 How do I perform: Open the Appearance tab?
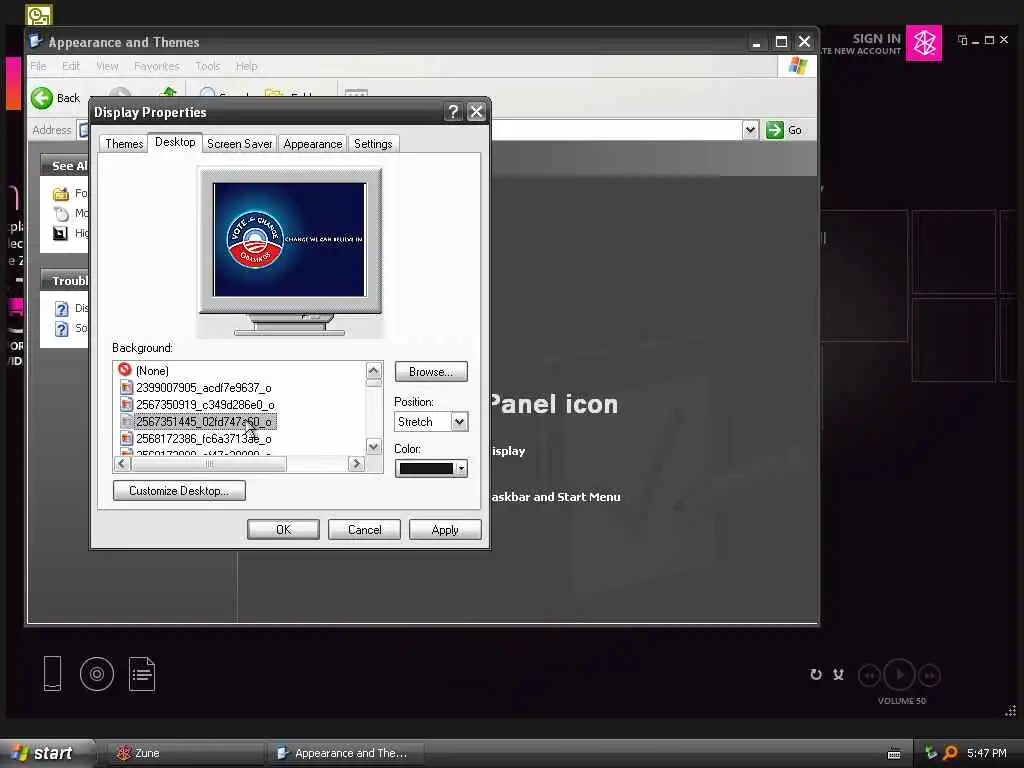point(313,144)
